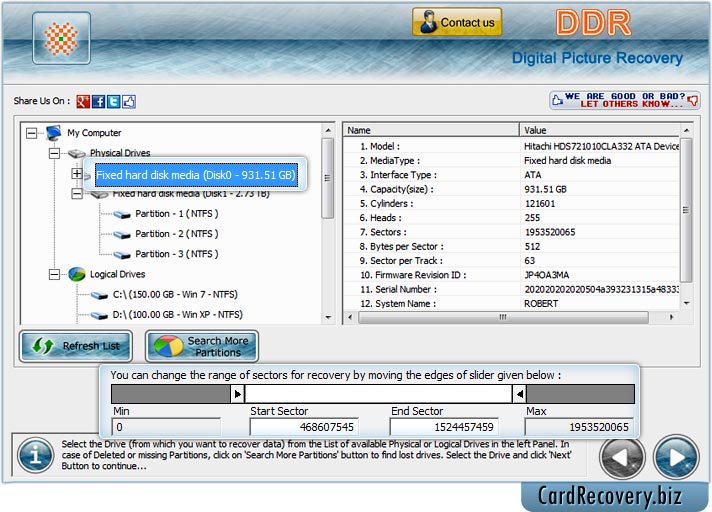Share on Google Plus icon
712x512 pixels.
point(83,101)
